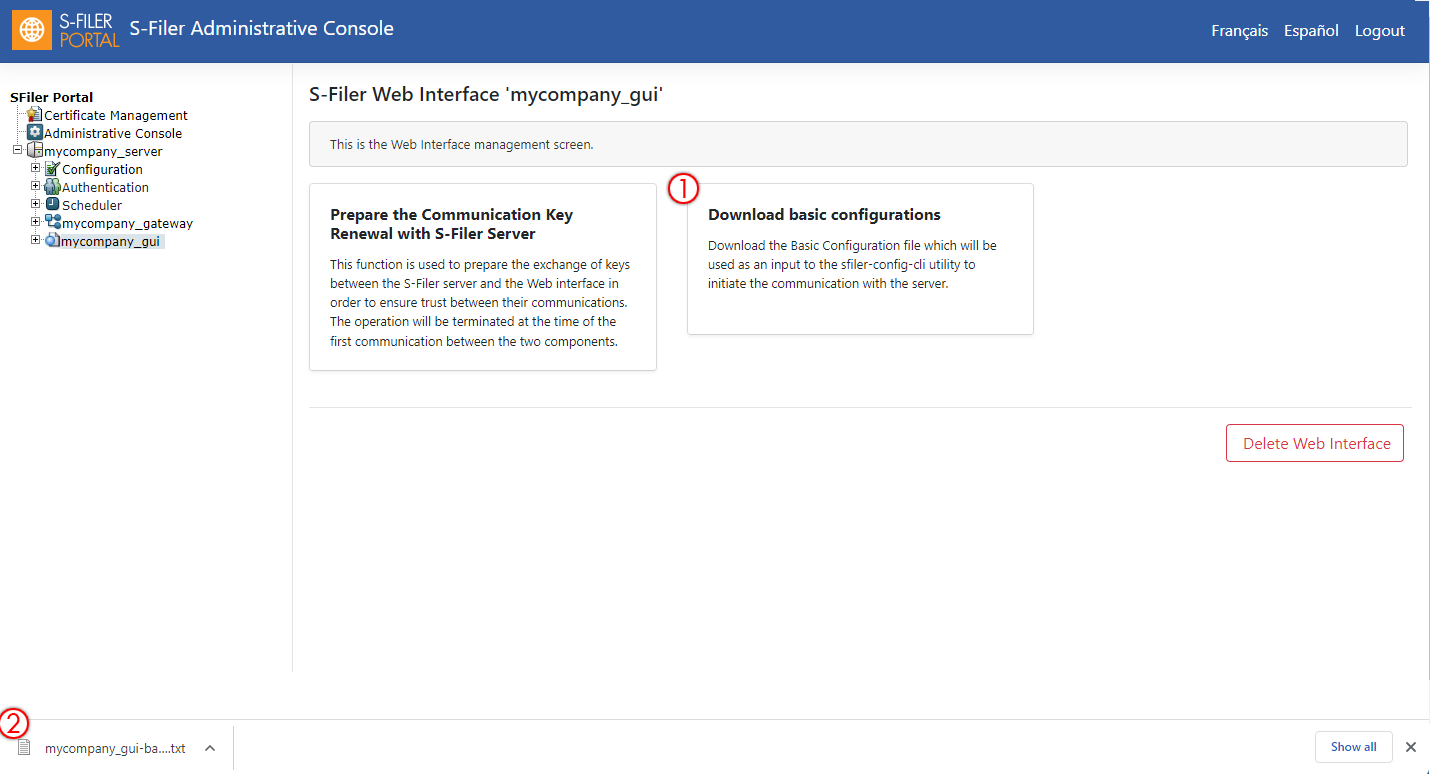Select Certificate Management in the tree

point(116,115)
